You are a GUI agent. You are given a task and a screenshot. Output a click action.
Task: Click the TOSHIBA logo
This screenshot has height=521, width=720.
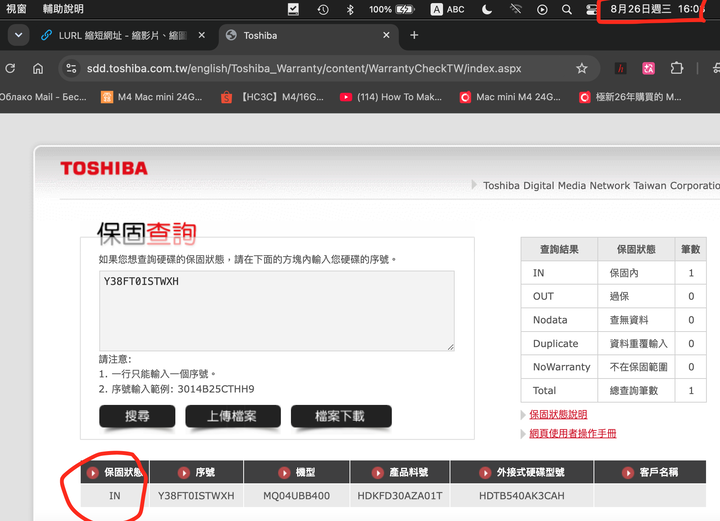pyautogui.click(x=104, y=168)
